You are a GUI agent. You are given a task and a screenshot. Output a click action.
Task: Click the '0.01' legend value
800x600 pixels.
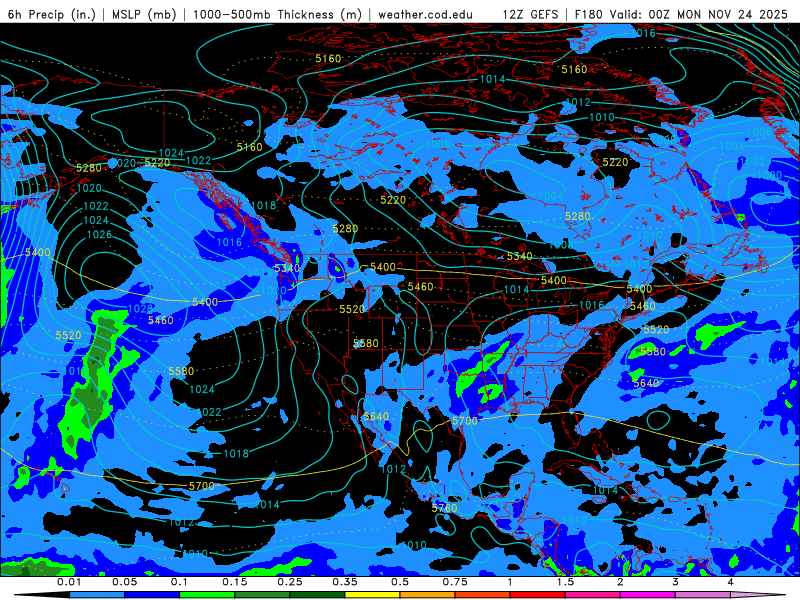pyautogui.click(x=69, y=582)
